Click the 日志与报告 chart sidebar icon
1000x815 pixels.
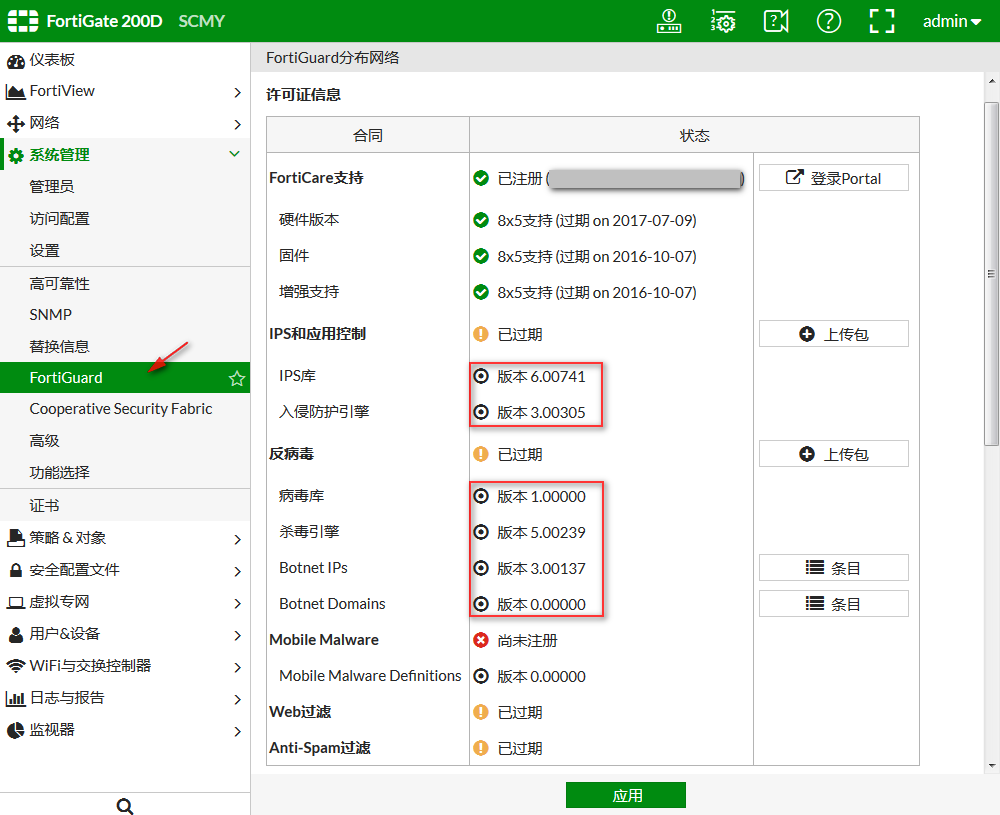click(x=15, y=698)
